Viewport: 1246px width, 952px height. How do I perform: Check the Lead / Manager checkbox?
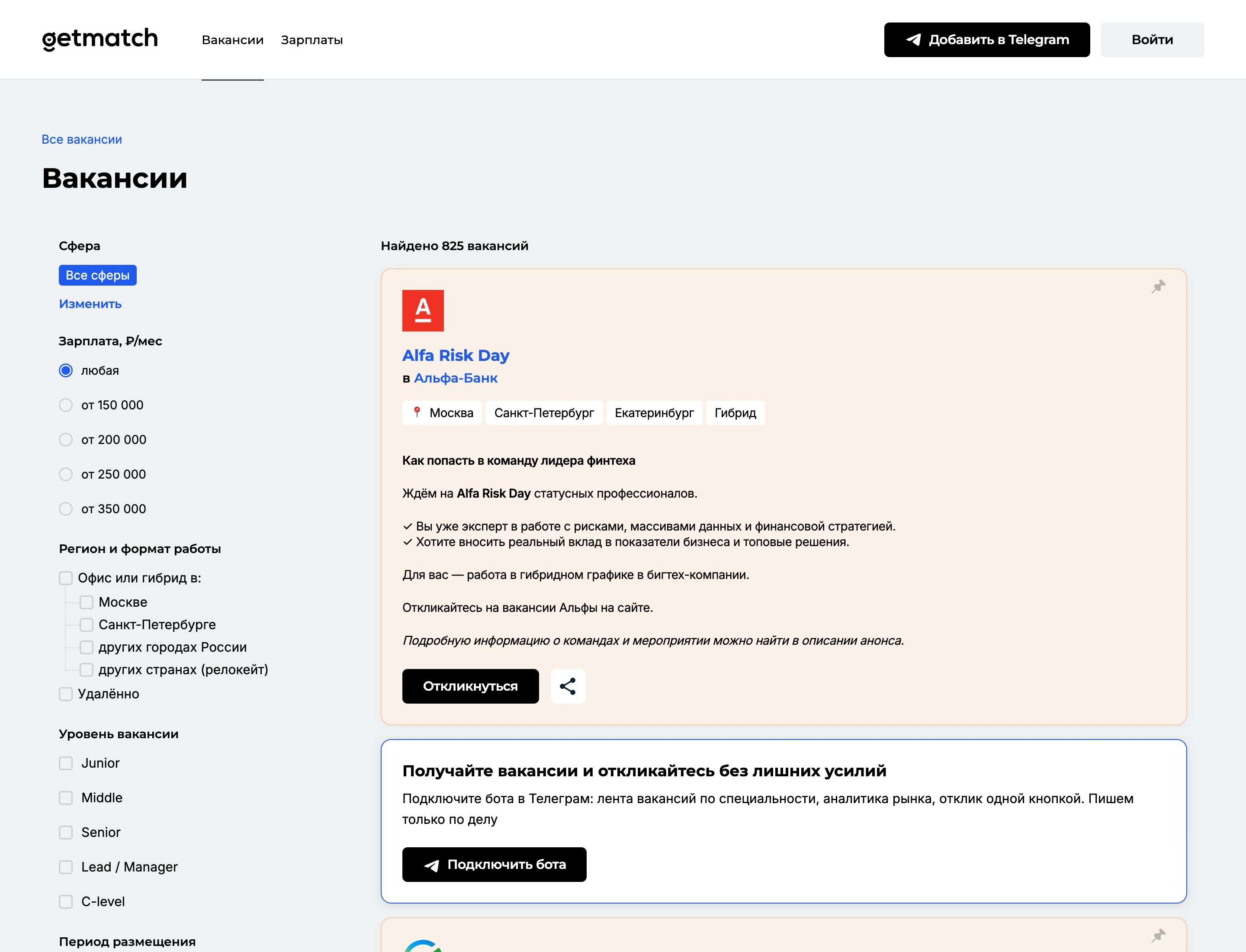coord(66,867)
